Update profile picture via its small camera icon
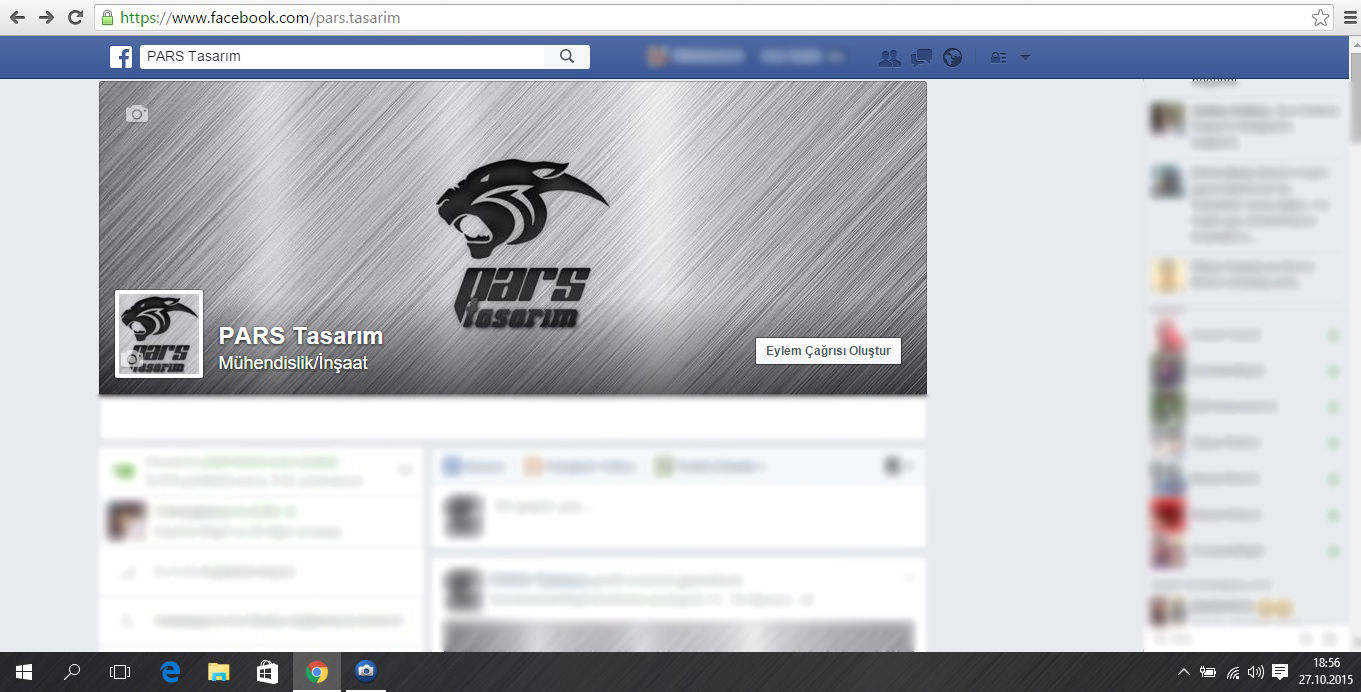The height and width of the screenshot is (692, 1361). 131,359
